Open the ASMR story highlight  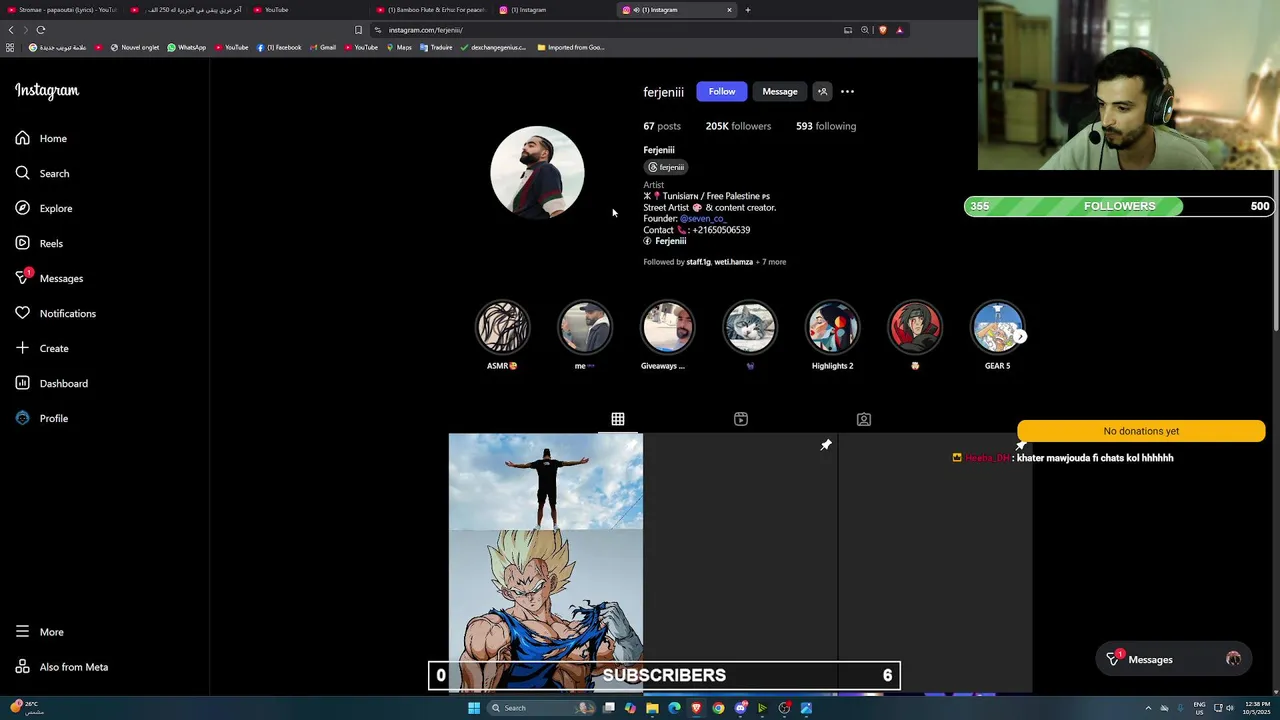coord(502,328)
